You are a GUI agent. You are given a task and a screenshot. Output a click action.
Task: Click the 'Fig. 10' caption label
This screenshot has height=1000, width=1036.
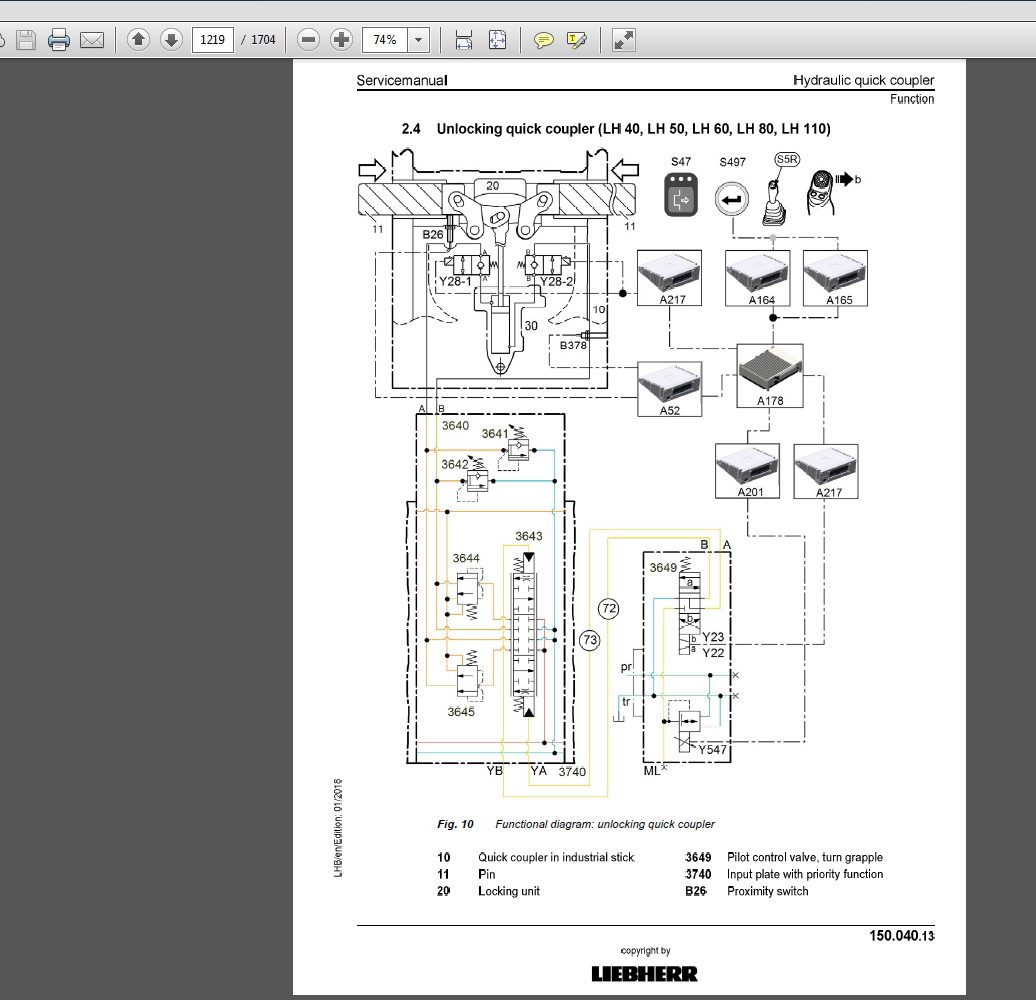click(x=455, y=824)
